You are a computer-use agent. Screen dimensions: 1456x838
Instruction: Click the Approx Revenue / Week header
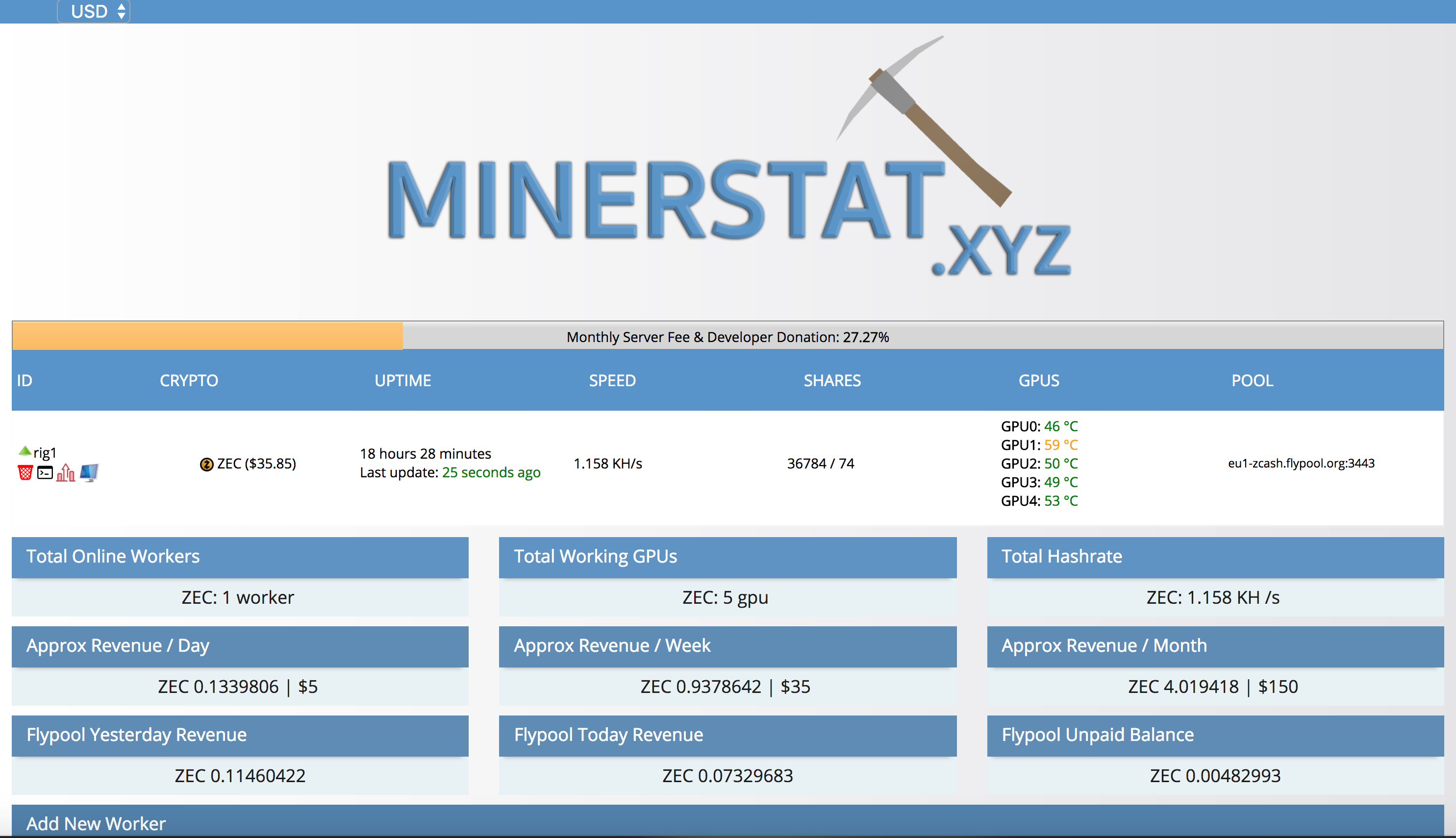coord(728,646)
